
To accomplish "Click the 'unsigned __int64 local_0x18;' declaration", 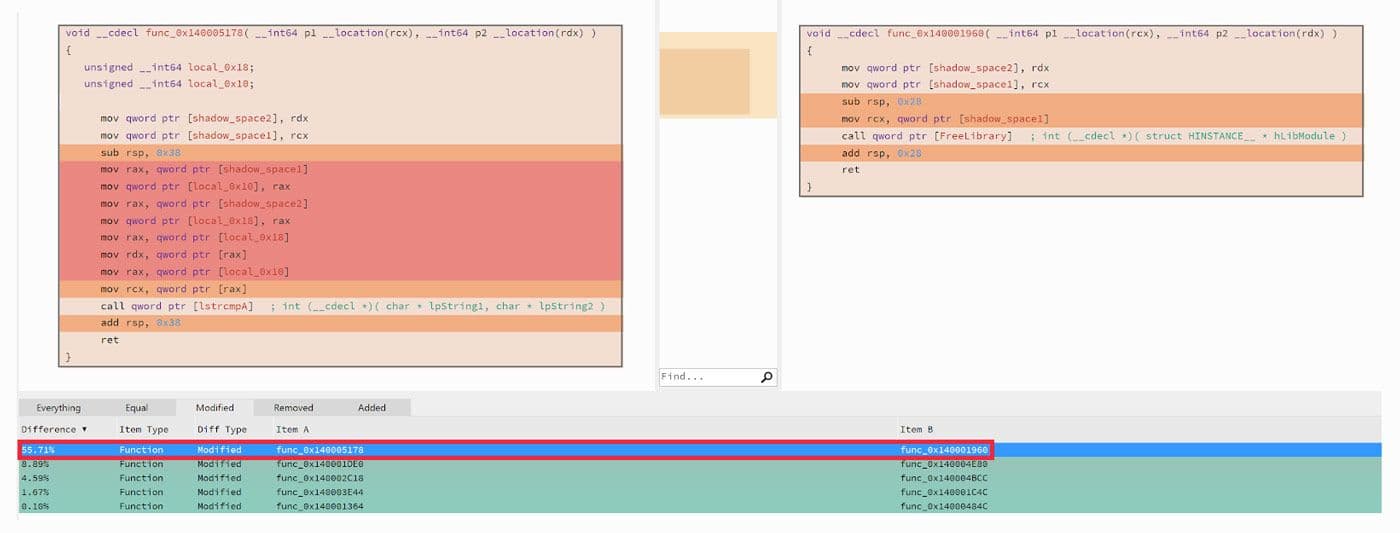I will (168, 67).
